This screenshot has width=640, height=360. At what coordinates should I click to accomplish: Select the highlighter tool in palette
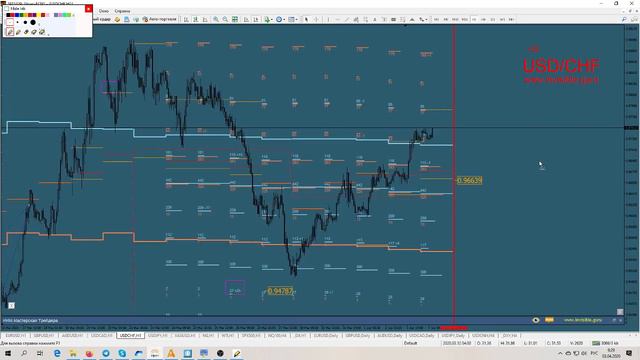18,31
